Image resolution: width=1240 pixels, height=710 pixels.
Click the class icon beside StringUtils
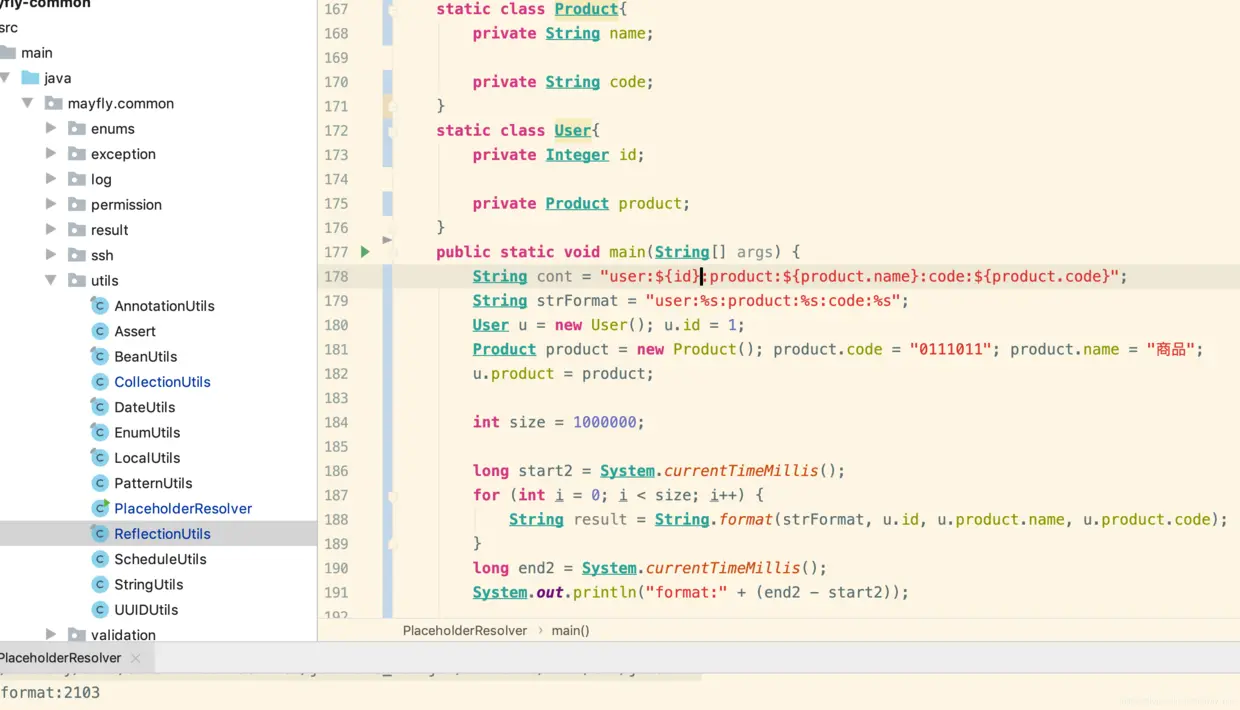click(98, 584)
